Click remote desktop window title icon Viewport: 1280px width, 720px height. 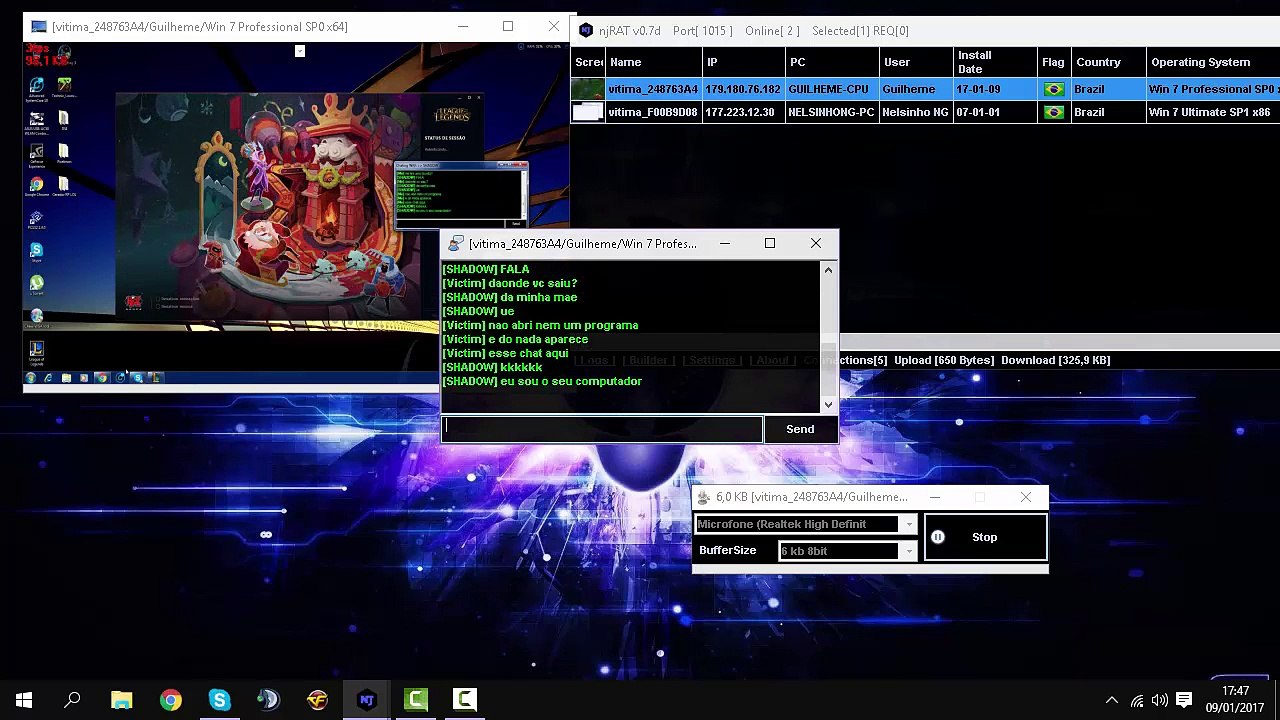[x=39, y=27]
